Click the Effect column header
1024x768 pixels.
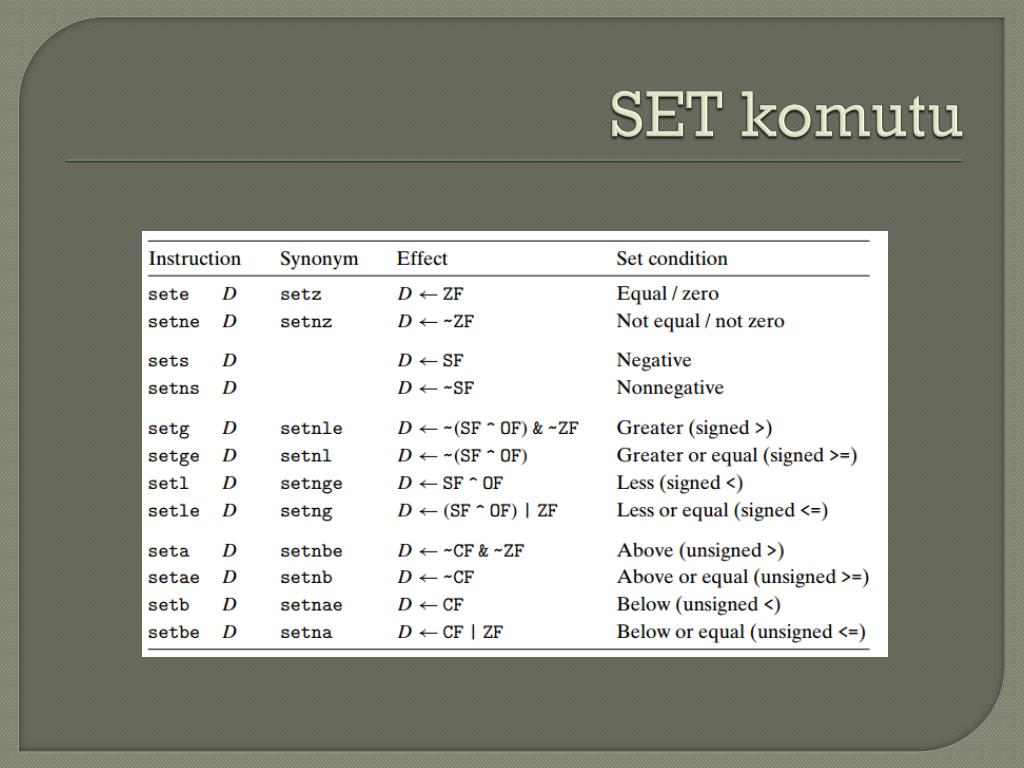click(x=422, y=259)
